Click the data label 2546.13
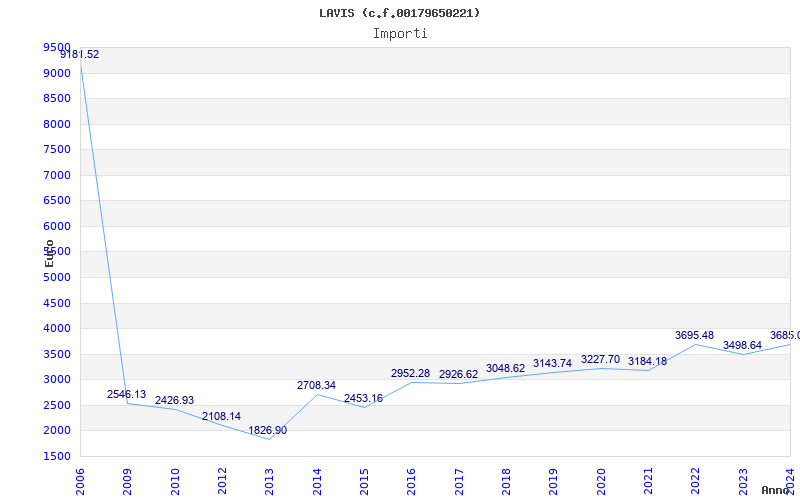This screenshot has width=800, height=500. pos(127,394)
